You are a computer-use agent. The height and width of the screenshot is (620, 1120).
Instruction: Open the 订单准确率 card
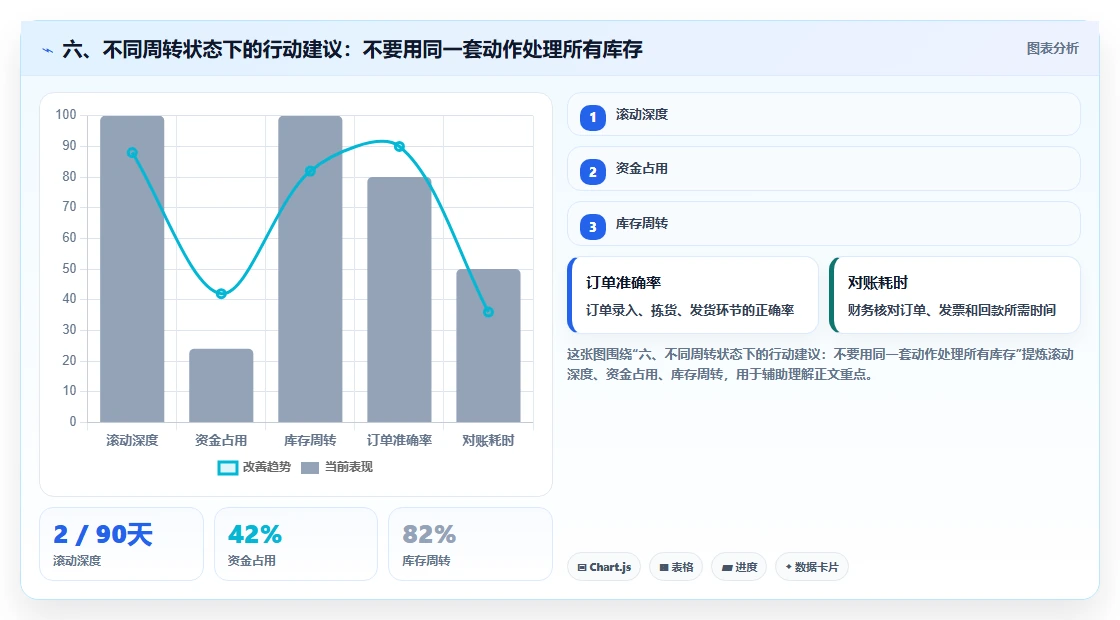pos(693,295)
